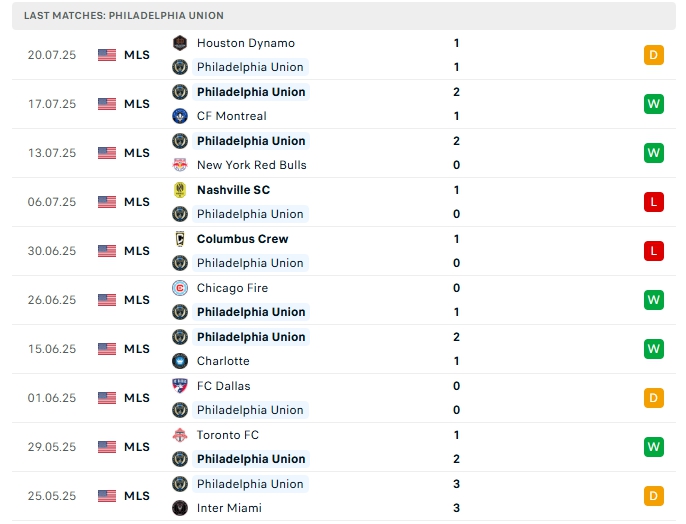
Task: Click the loss badge for Nashville SC match
Action: (654, 202)
